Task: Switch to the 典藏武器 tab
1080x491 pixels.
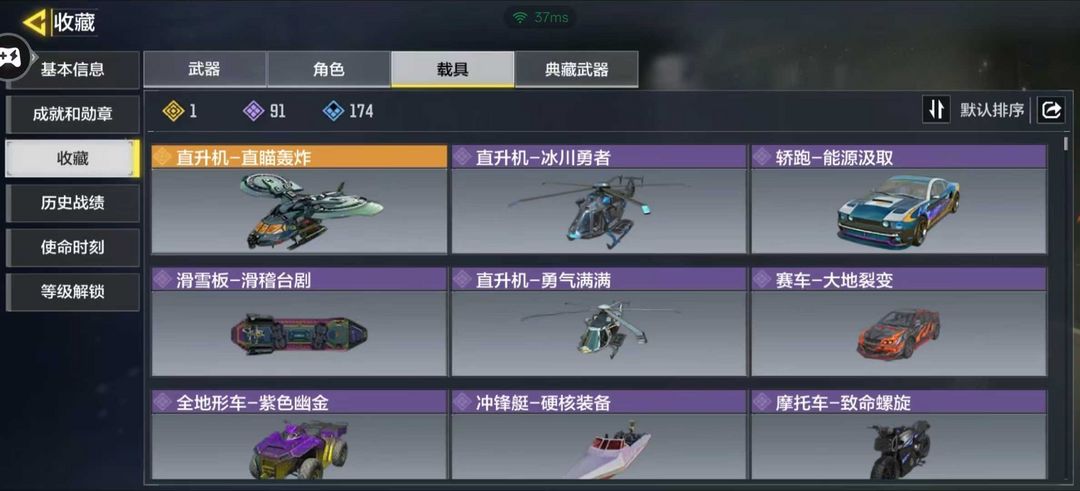Action: [x=577, y=70]
